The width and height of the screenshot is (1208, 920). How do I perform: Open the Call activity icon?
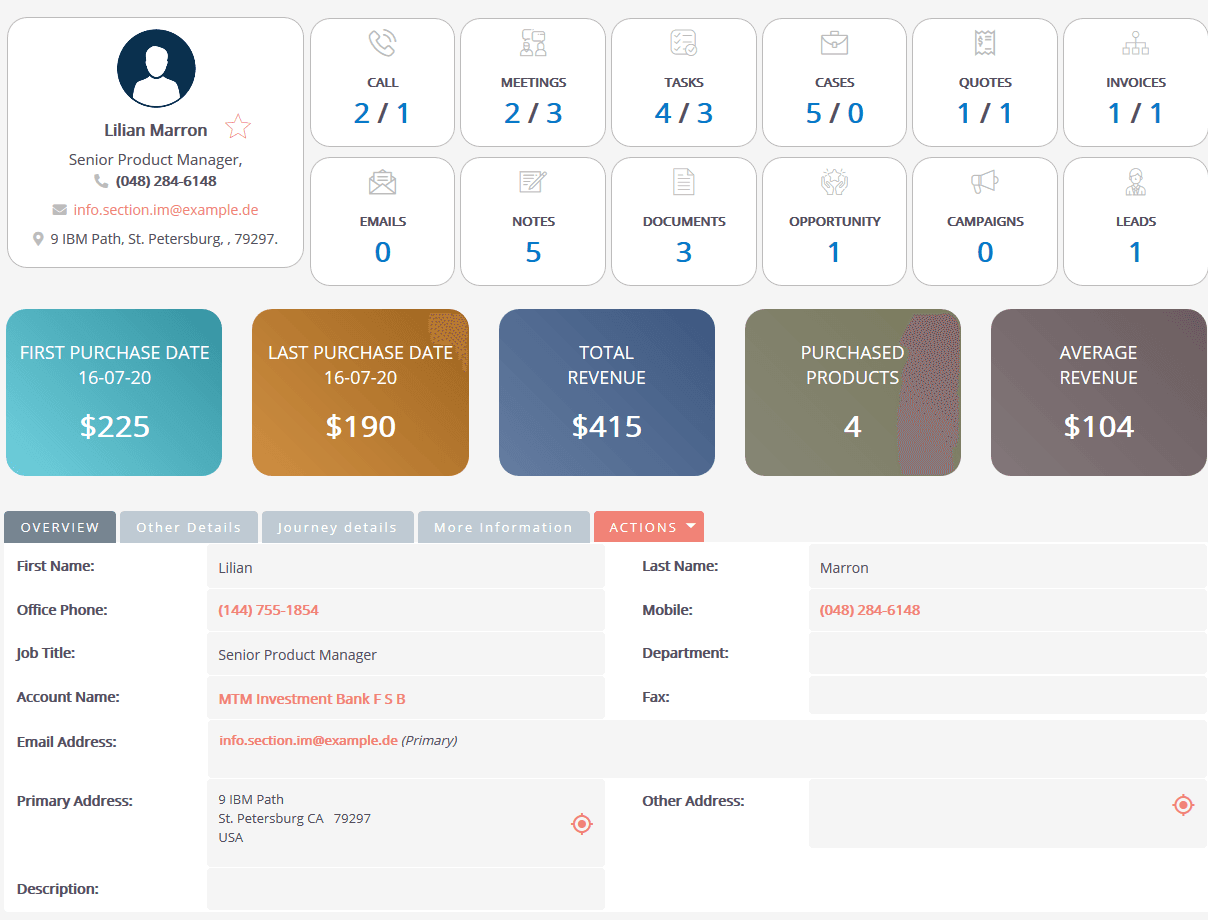(381, 43)
